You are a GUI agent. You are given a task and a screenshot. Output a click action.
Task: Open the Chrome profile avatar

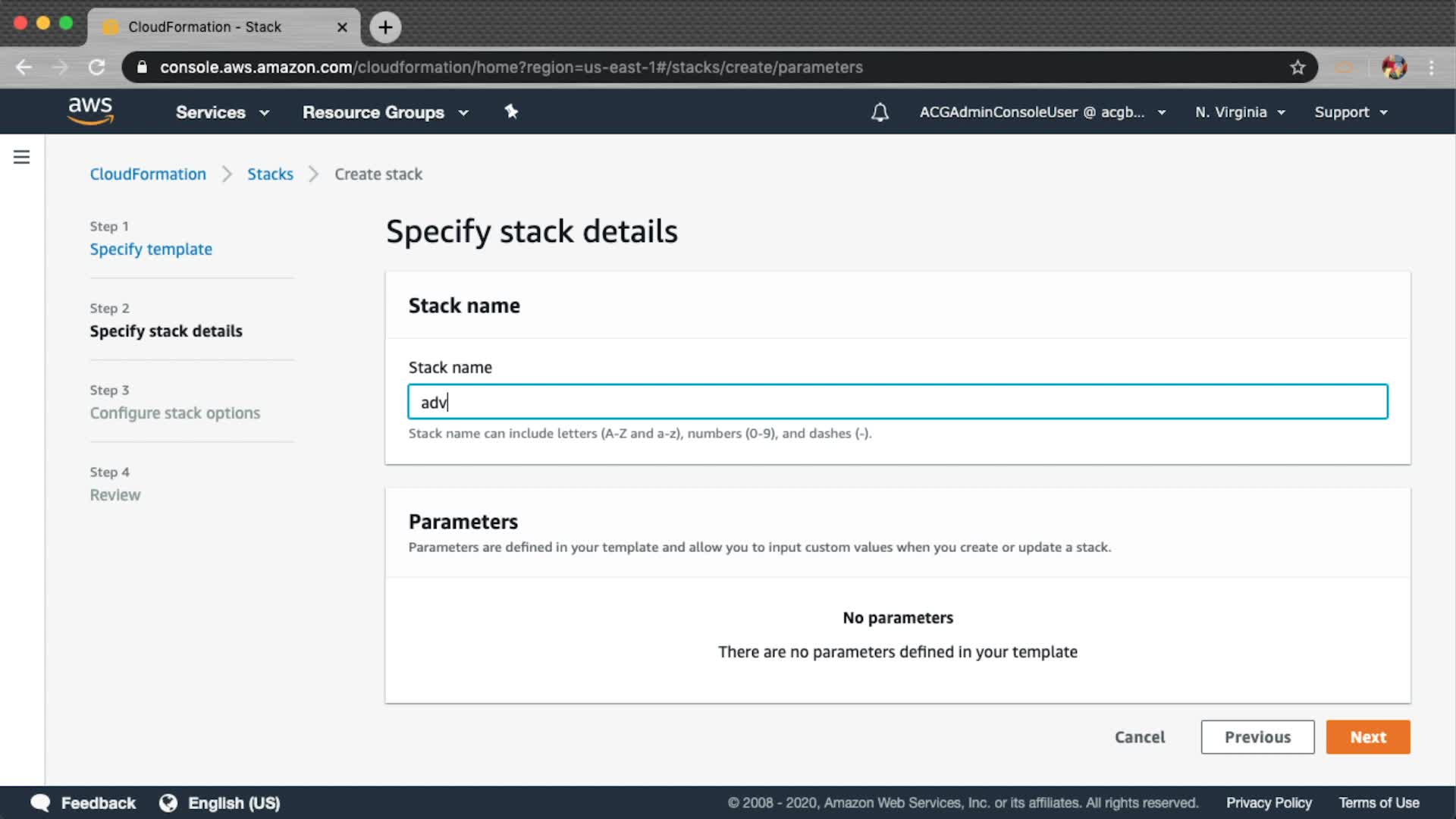coord(1394,67)
